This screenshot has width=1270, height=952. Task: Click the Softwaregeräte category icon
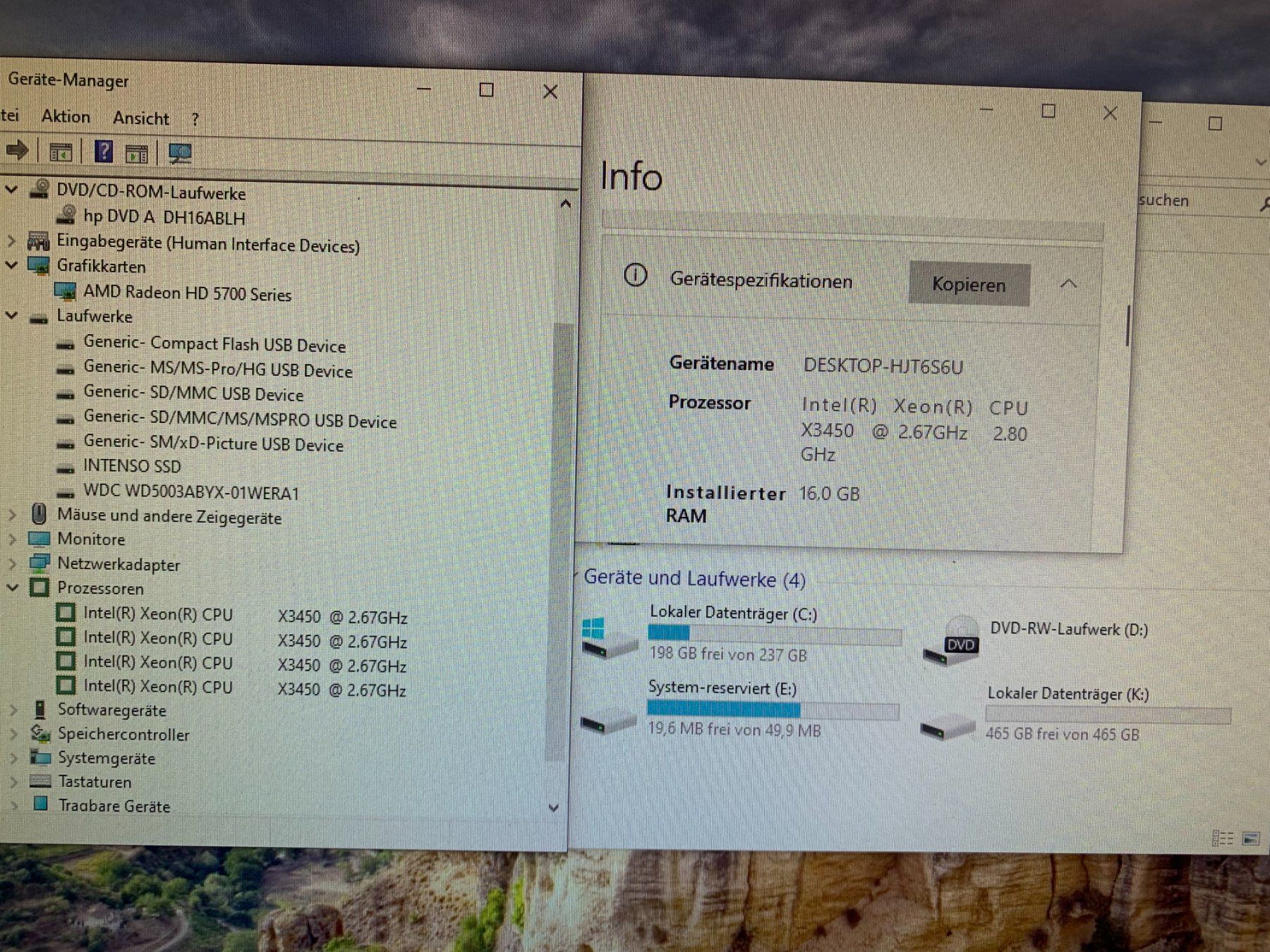40,709
